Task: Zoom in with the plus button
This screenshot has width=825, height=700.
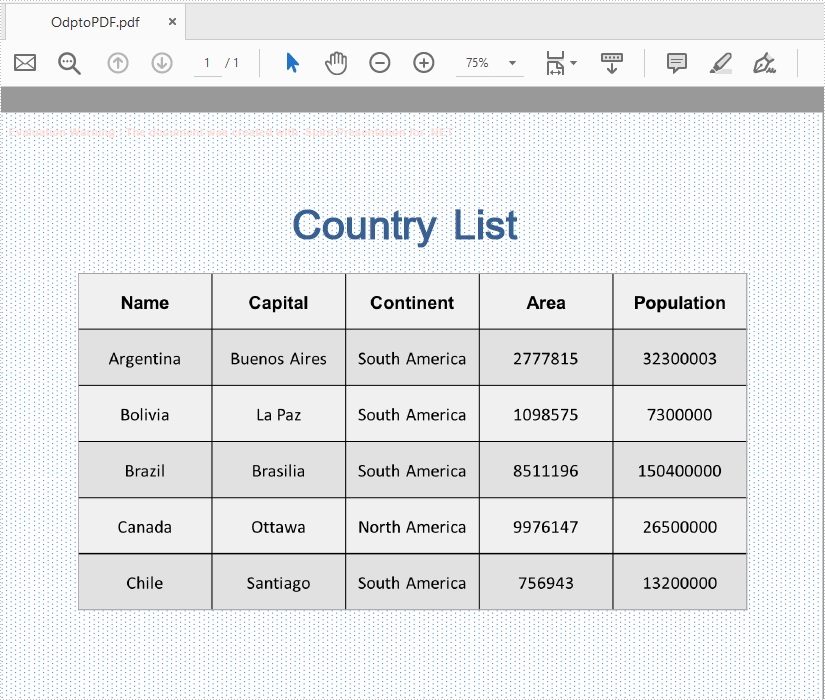Action: coord(424,63)
